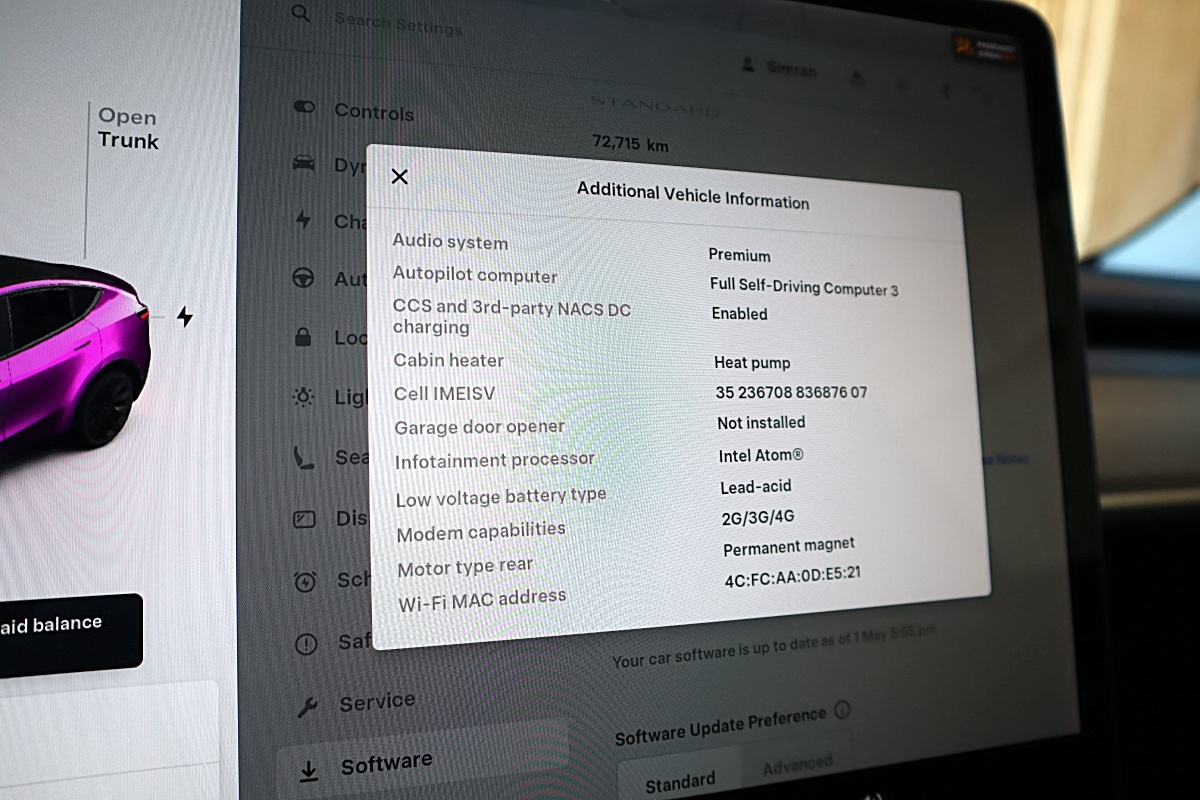
Task: Select the Charging lightning bolt sidebar icon
Action: coord(303,220)
